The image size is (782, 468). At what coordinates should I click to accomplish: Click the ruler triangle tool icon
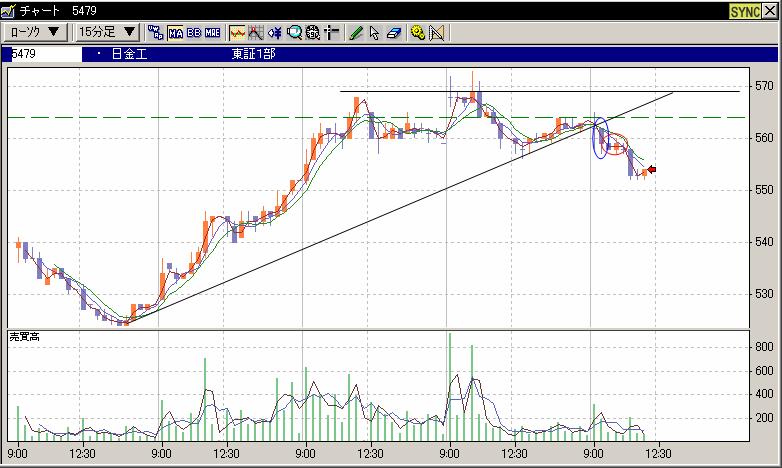click(436, 33)
